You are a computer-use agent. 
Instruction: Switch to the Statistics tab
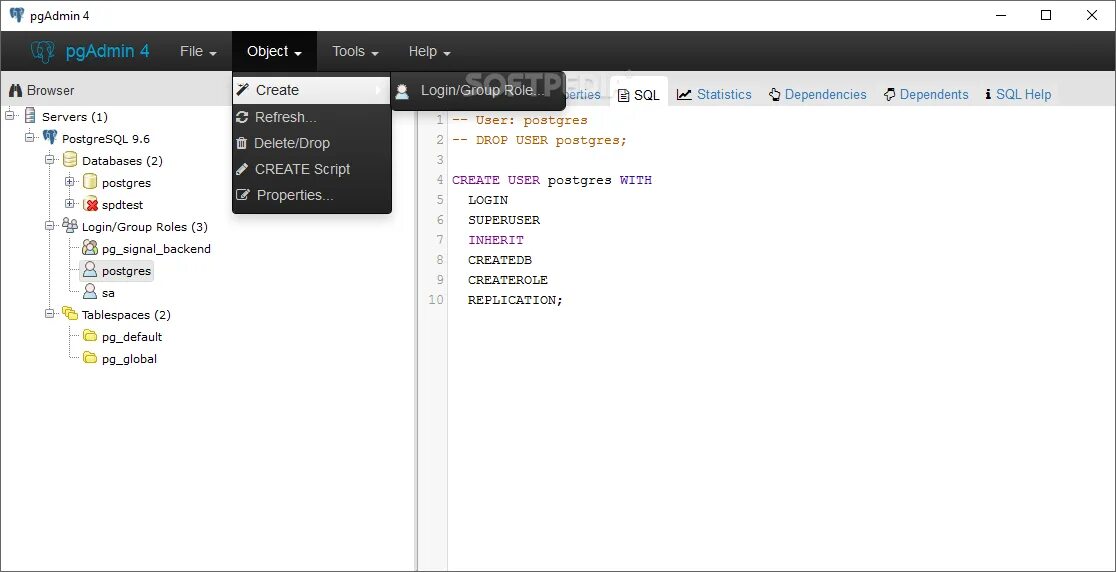point(715,95)
